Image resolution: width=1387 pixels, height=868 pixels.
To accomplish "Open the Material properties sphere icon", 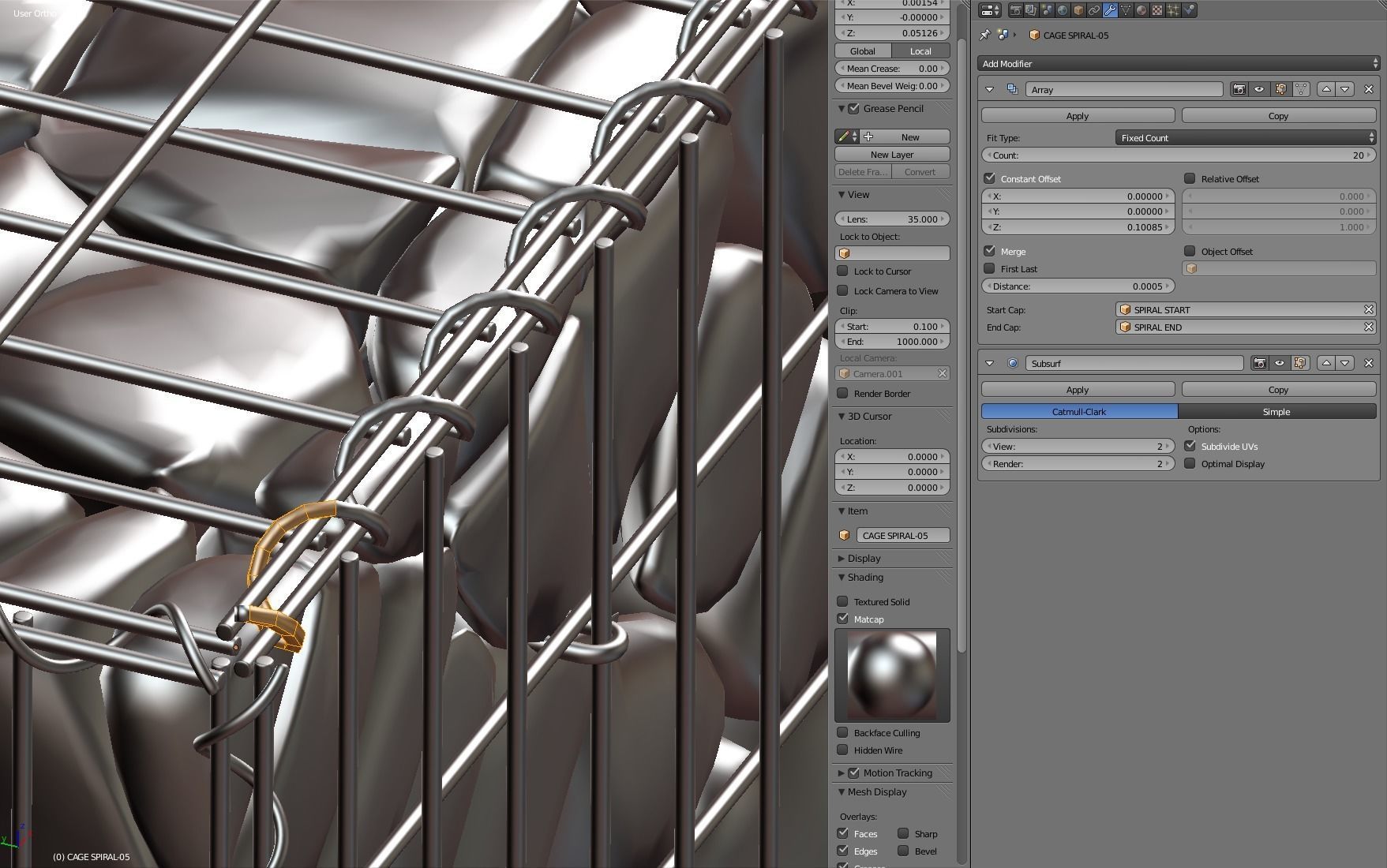I will (1141, 10).
